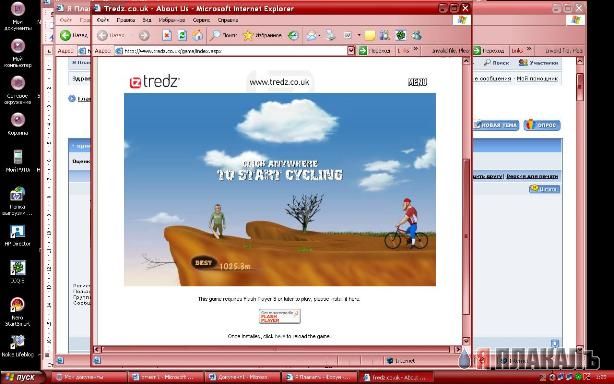614x384 pixels.
Task: Click the rightmost messenger toolbar icon
Action: pyautogui.click(x=417, y=36)
